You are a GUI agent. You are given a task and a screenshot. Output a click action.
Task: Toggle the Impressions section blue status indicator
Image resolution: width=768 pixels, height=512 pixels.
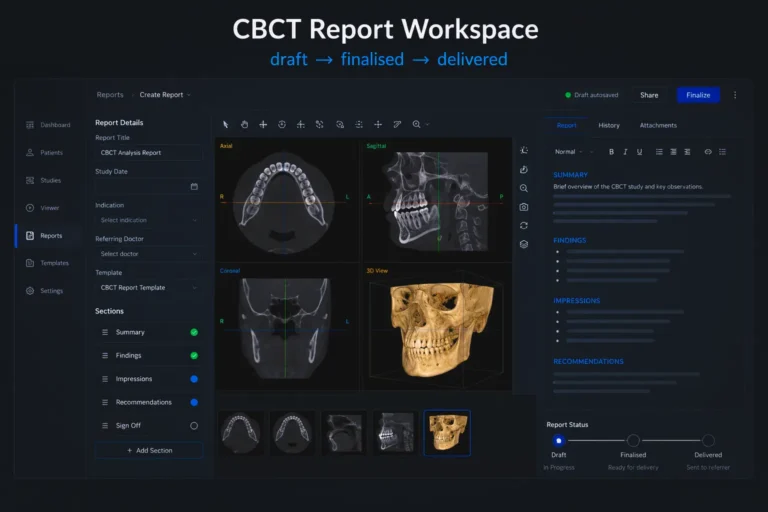(x=194, y=379)
